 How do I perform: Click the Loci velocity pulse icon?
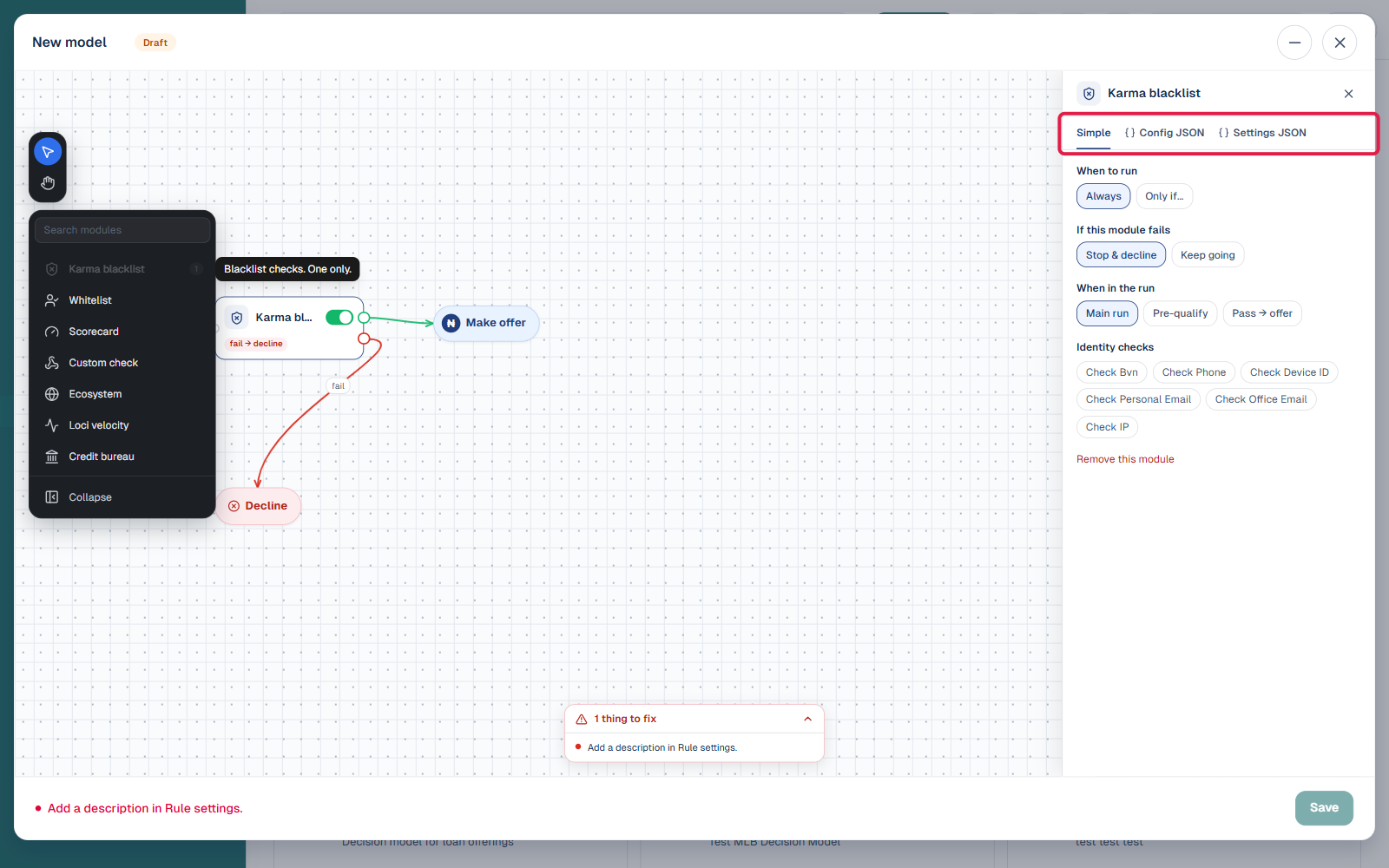click(x=52, y=425)
